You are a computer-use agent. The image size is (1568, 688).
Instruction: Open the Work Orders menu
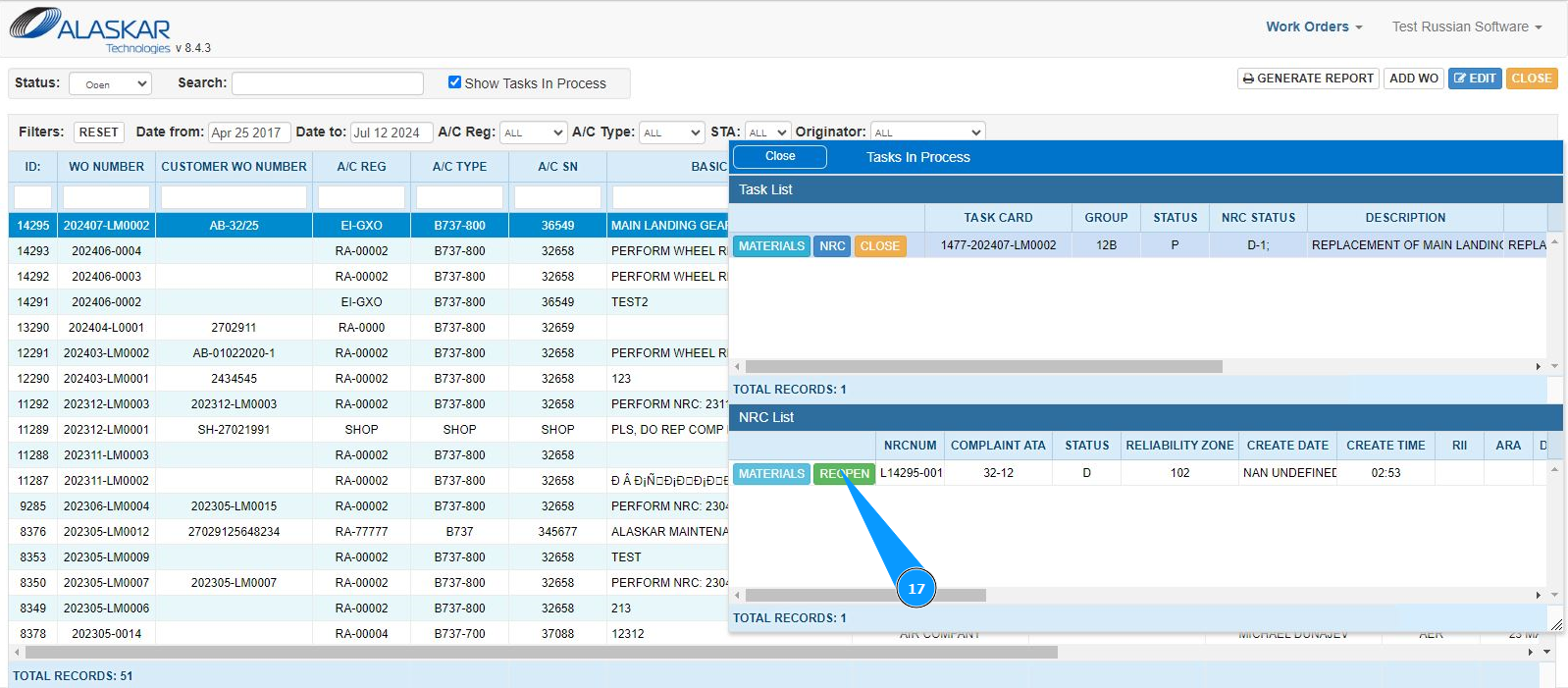[x=1313, y=26]
